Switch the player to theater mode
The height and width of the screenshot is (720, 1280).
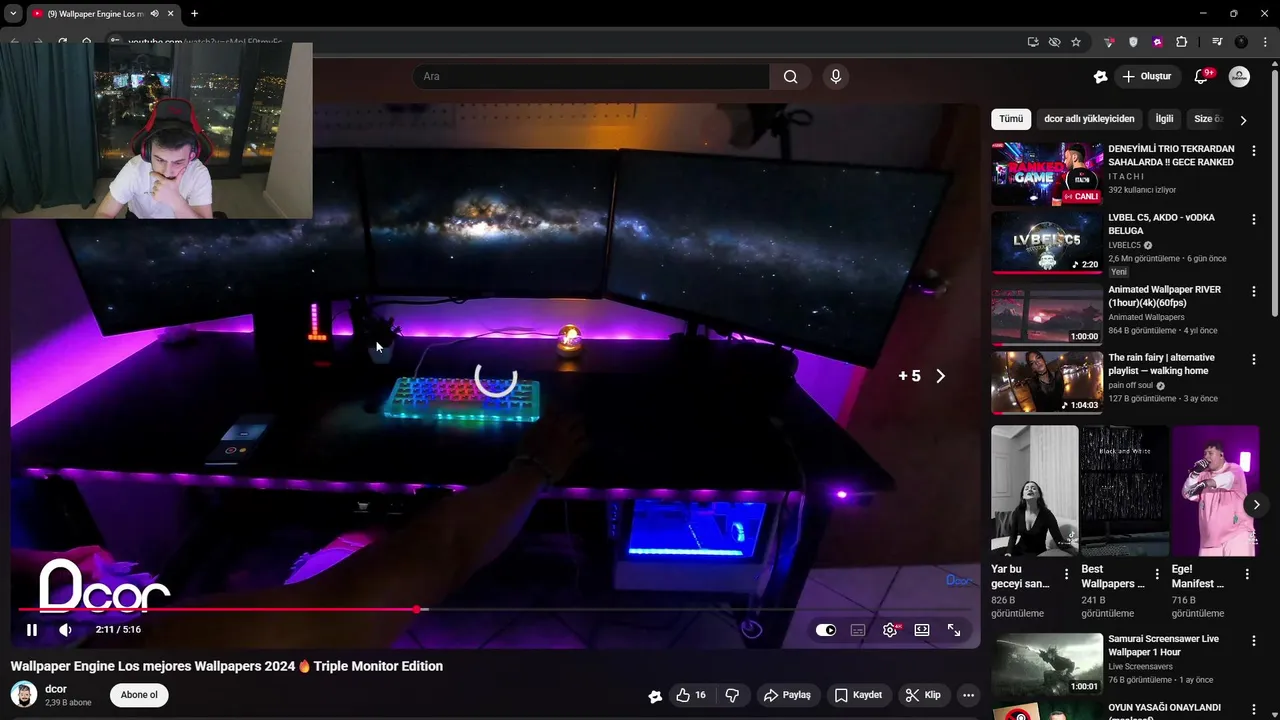pos(922,630)
